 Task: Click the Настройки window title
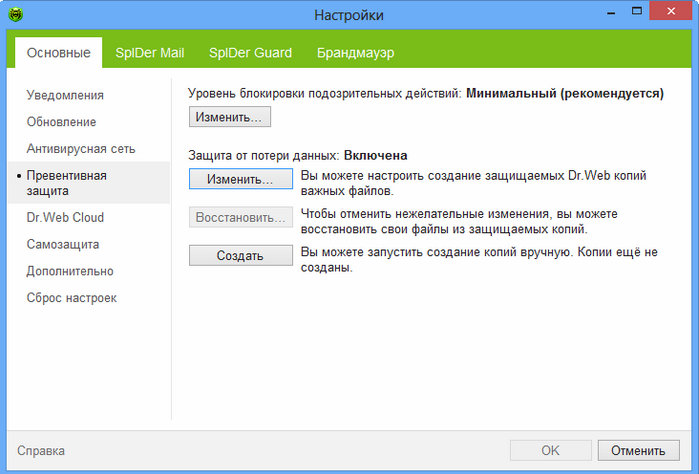click(x=349, y=15)
